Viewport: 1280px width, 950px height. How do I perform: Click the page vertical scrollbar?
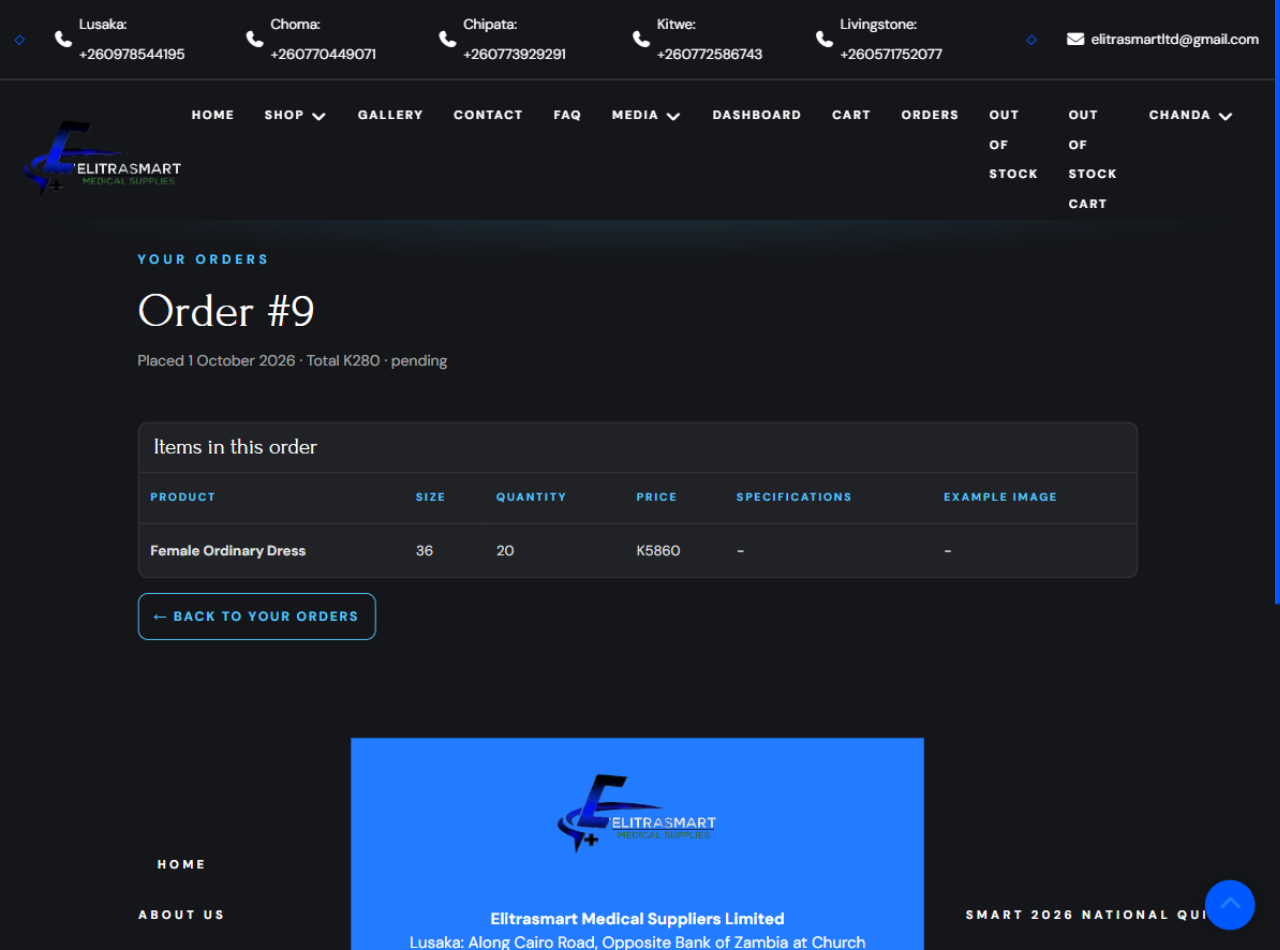tap(1277, 302)
